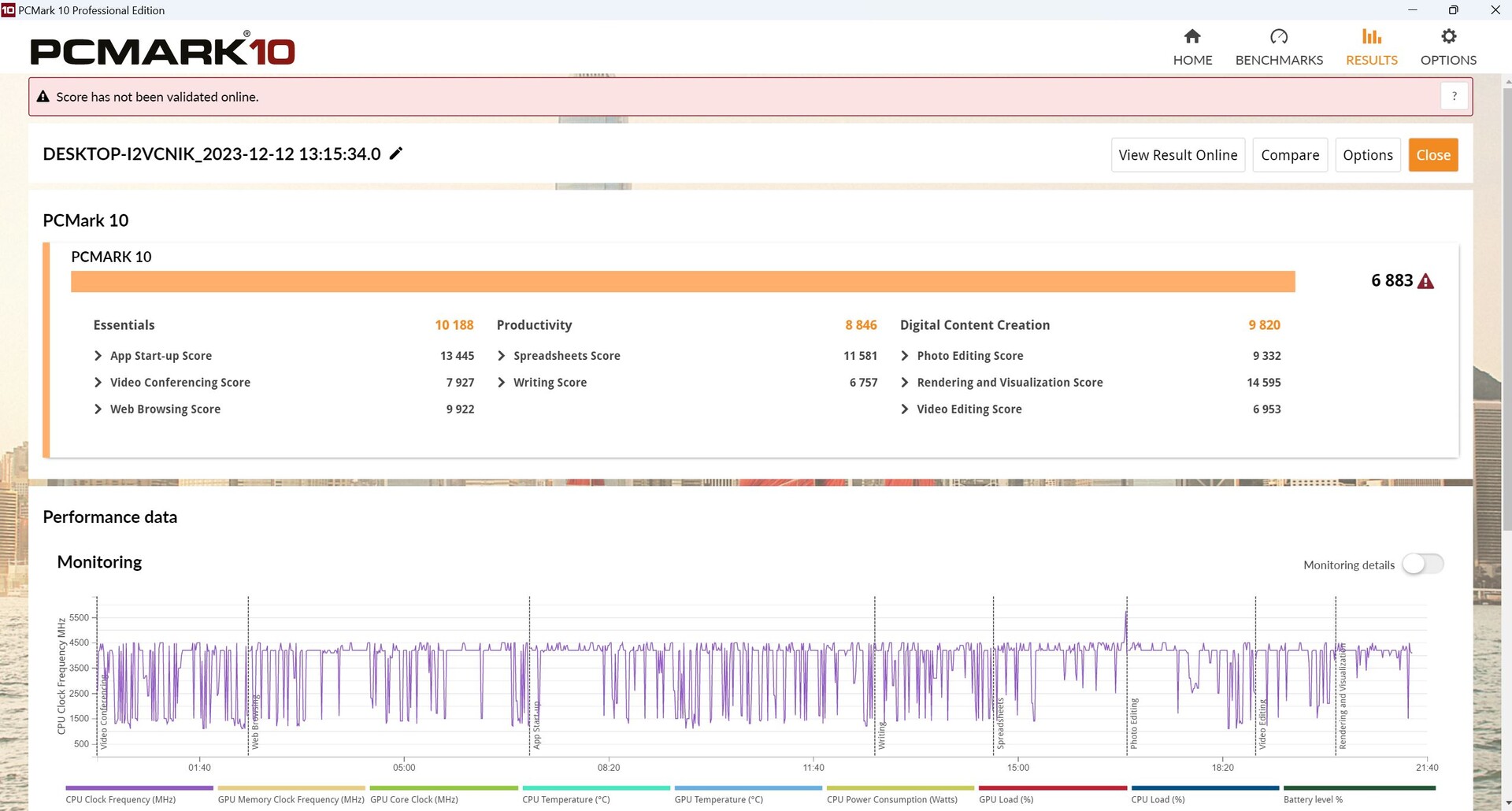Click the Home house icon
1512x811 pixels.
(1192, 36)
